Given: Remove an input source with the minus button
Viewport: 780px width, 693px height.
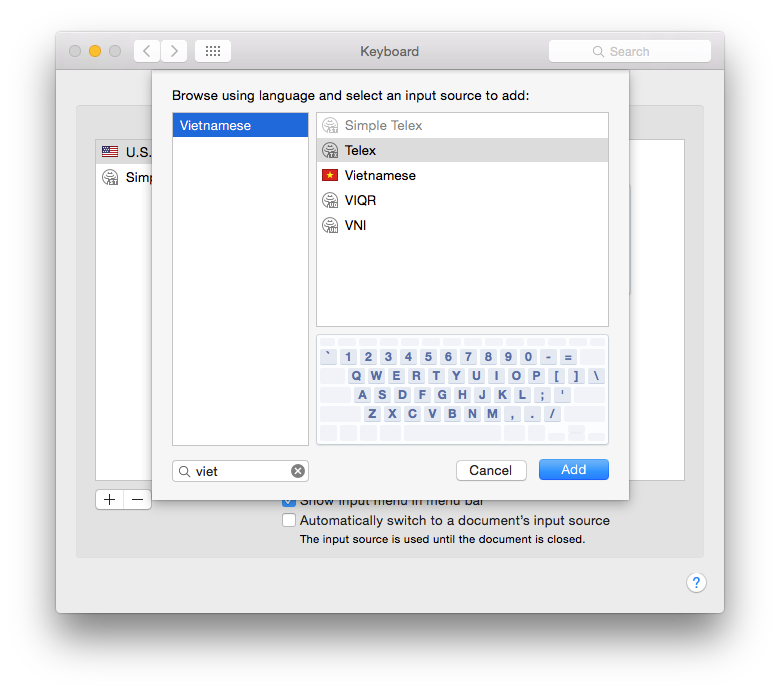Looking at the screenshot, I should [137, 499].
